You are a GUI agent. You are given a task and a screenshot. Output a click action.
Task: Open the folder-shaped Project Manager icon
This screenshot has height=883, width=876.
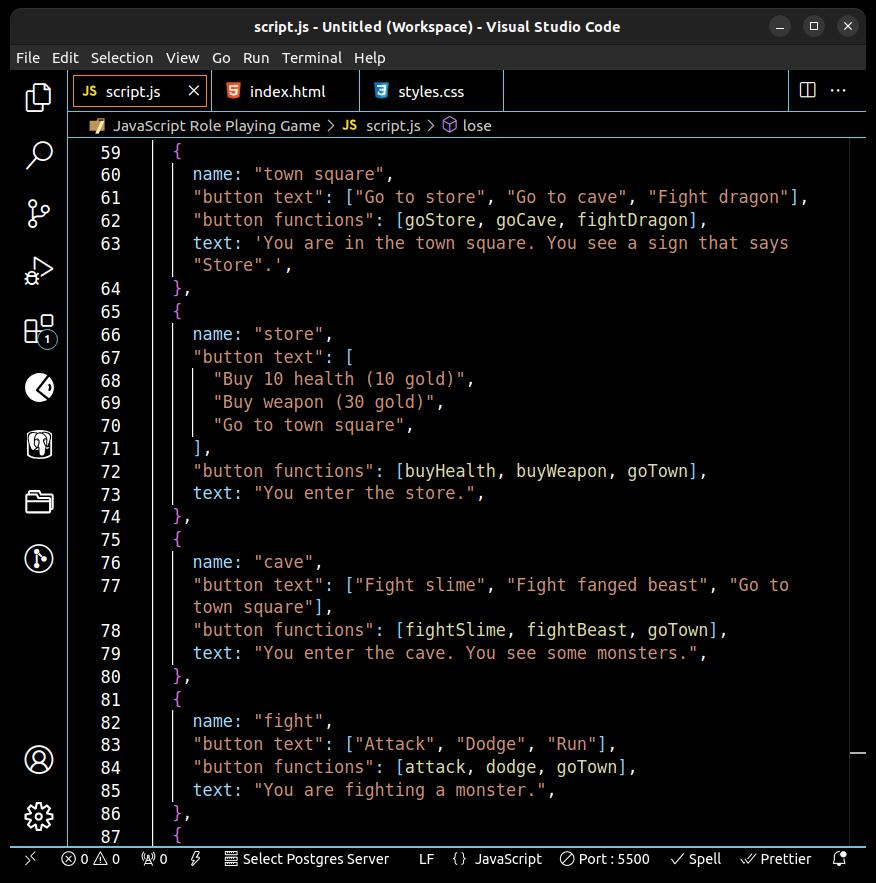coord(39,501)
